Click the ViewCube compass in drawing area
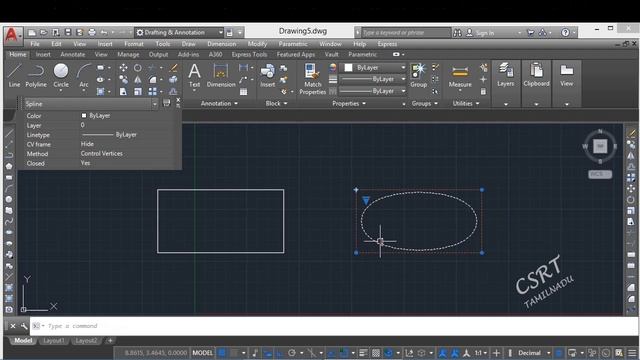This screenshot has height=360, width=640. point(600,146)
